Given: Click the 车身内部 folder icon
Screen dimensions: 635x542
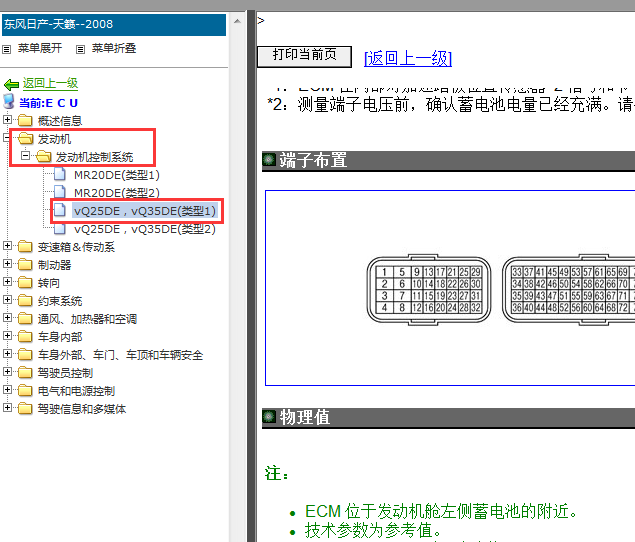Looking at the screenshot, I should 25,336.
